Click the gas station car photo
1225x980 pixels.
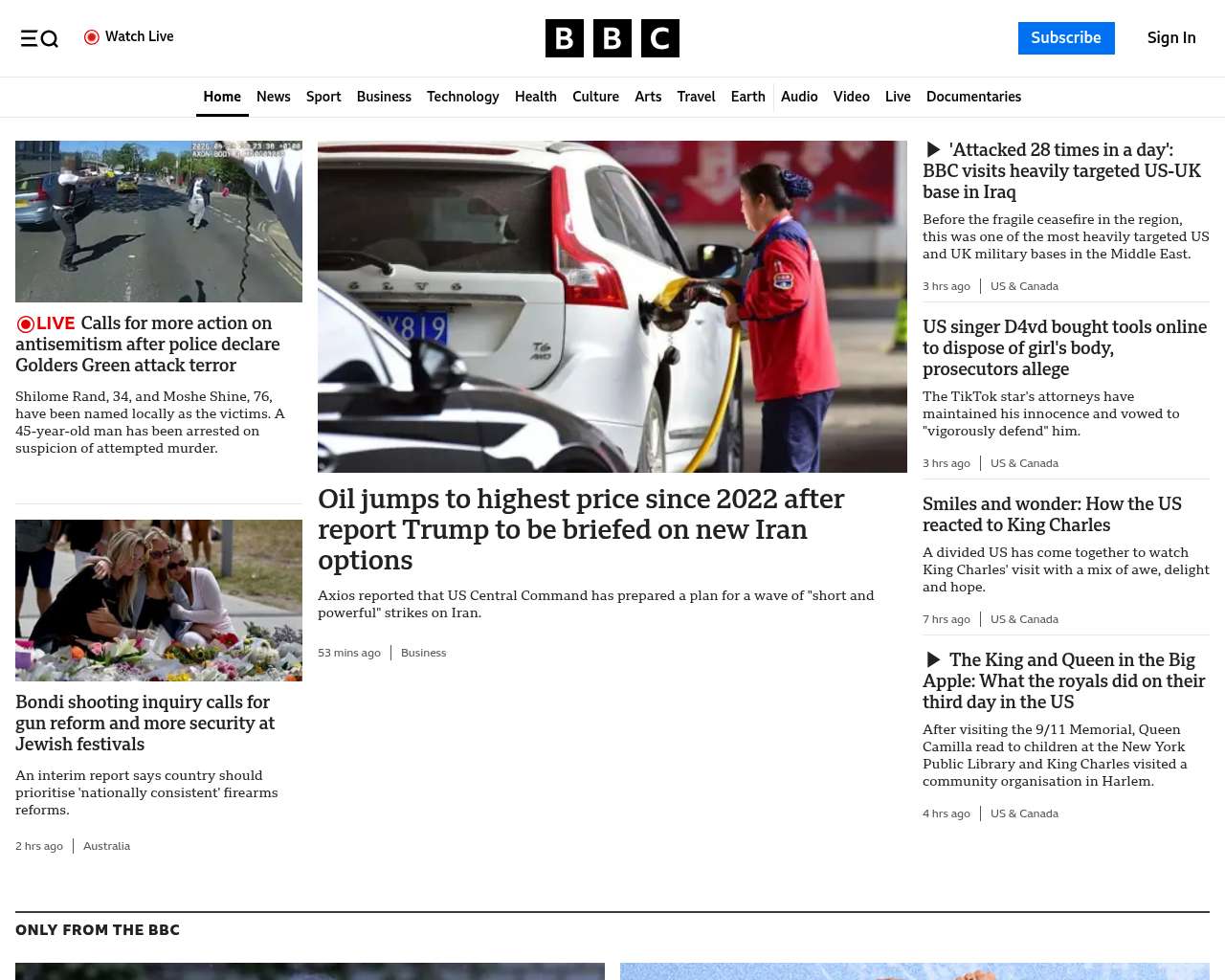point(612,306)
